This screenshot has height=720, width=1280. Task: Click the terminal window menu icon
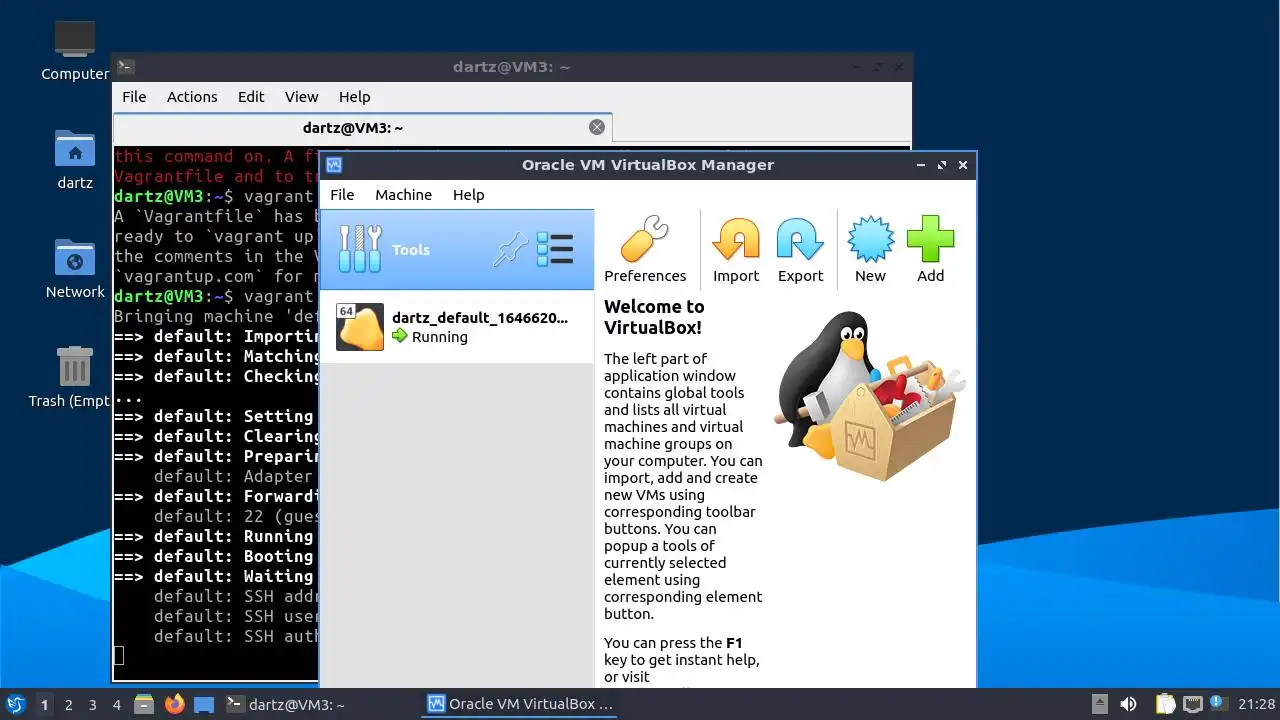pos(126,67)
